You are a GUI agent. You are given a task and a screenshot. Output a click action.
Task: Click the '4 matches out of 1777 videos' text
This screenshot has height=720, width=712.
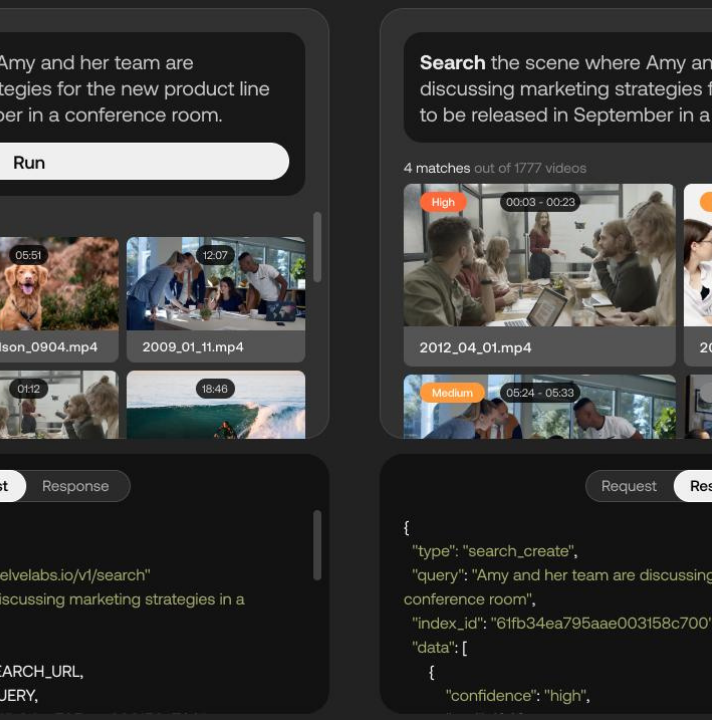pyautogui.click(x=495, y=168)
